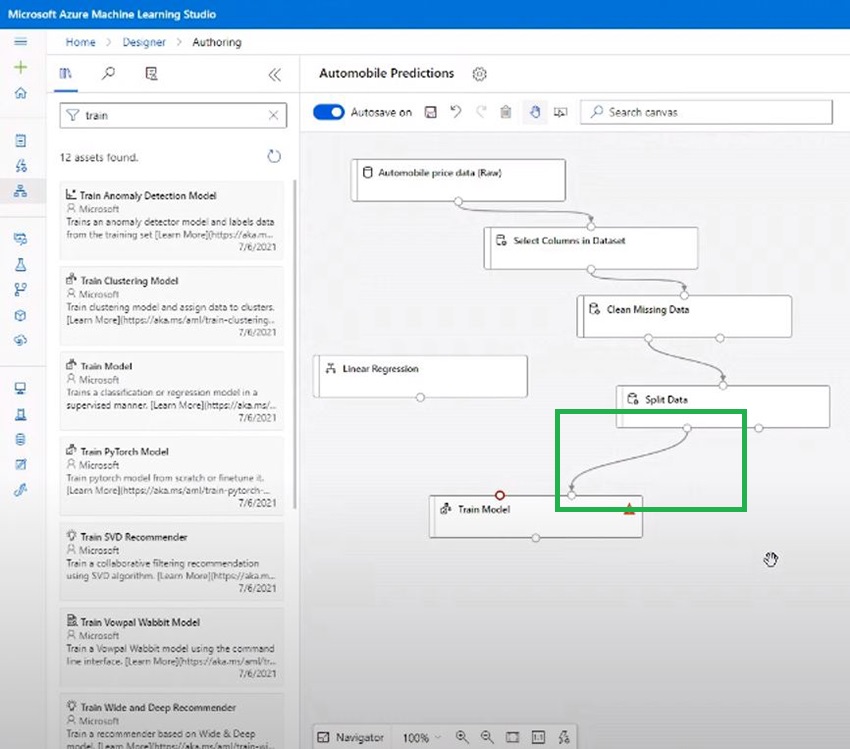Collapse the asset panel with double chevron
This screenshot has width=850, height=749.
(x=275, y=75)
